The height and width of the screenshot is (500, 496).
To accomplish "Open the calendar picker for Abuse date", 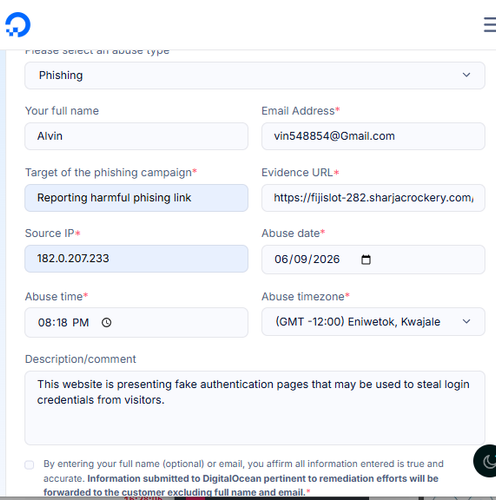I will tap(366, 259).
